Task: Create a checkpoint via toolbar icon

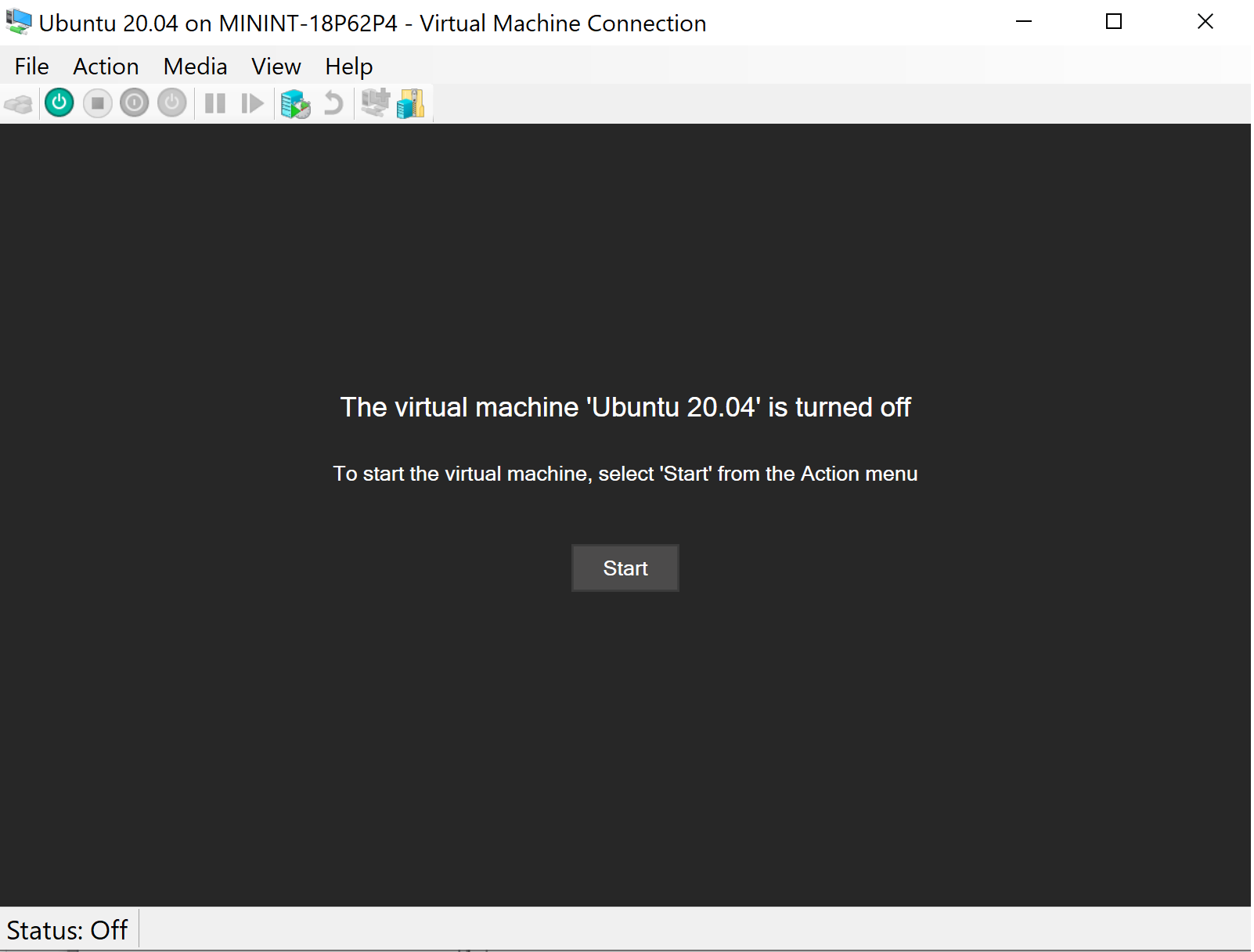Action: tap(296, 103)
